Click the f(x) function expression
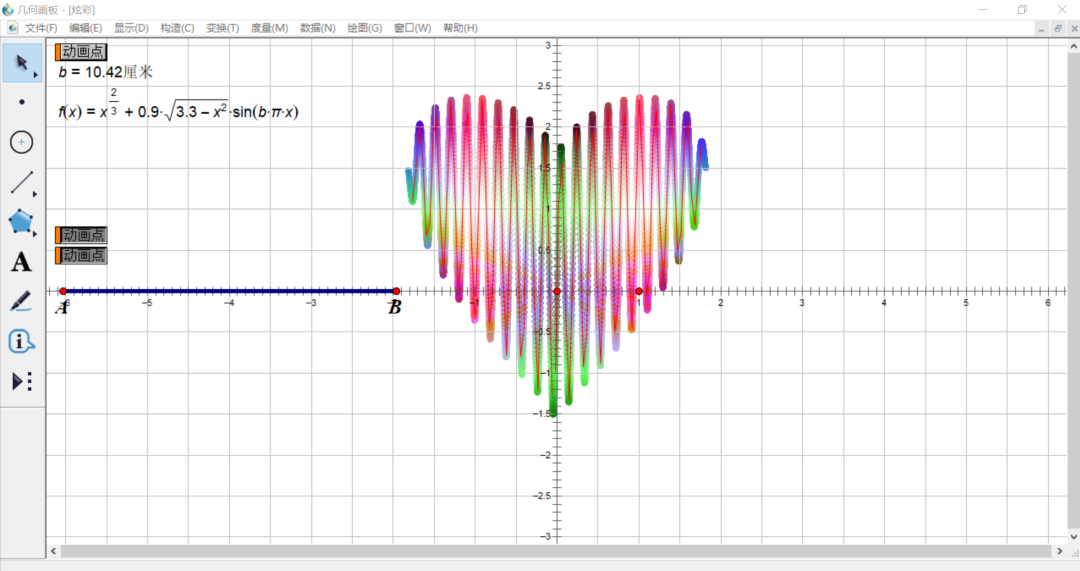This screenshot has height=571, width=1080. [178, 112]
